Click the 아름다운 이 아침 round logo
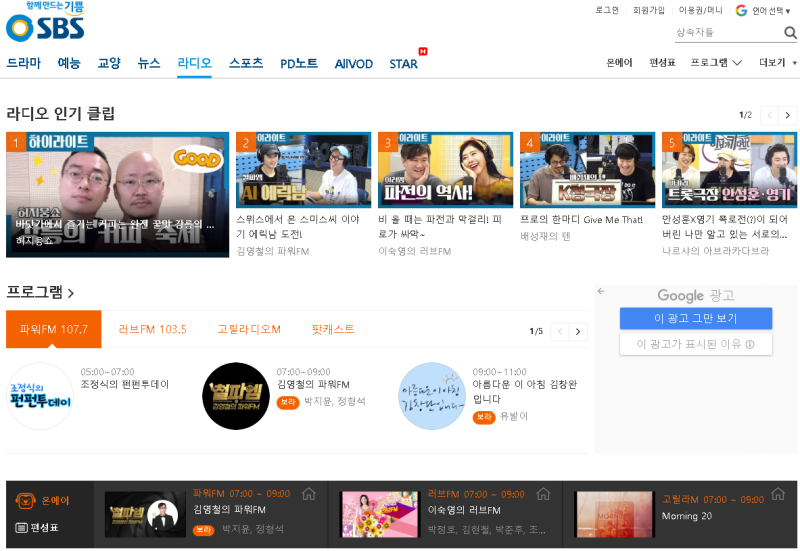The height and width of the screenshot is (551, 800). coord(432,396)
